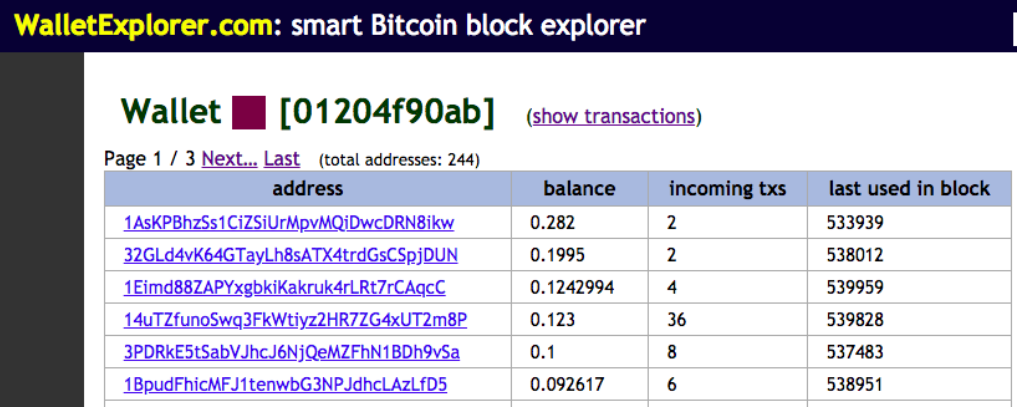Click the incoming txs column header
Image resolution: width=1021 pixels, height=407 pixels.
727,189
